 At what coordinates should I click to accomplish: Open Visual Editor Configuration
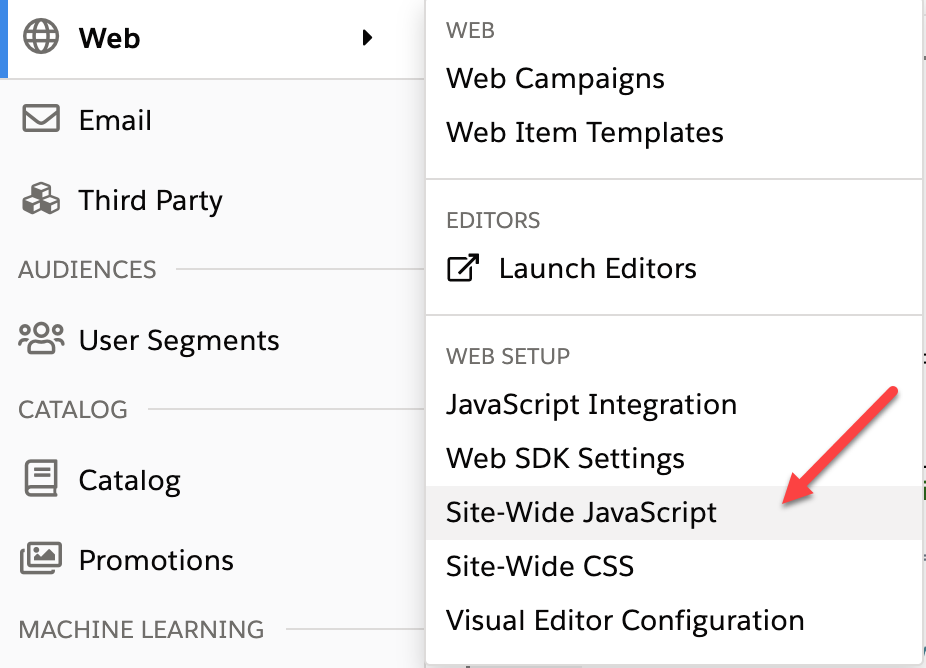pyautogui.click(x=625, y=621)
